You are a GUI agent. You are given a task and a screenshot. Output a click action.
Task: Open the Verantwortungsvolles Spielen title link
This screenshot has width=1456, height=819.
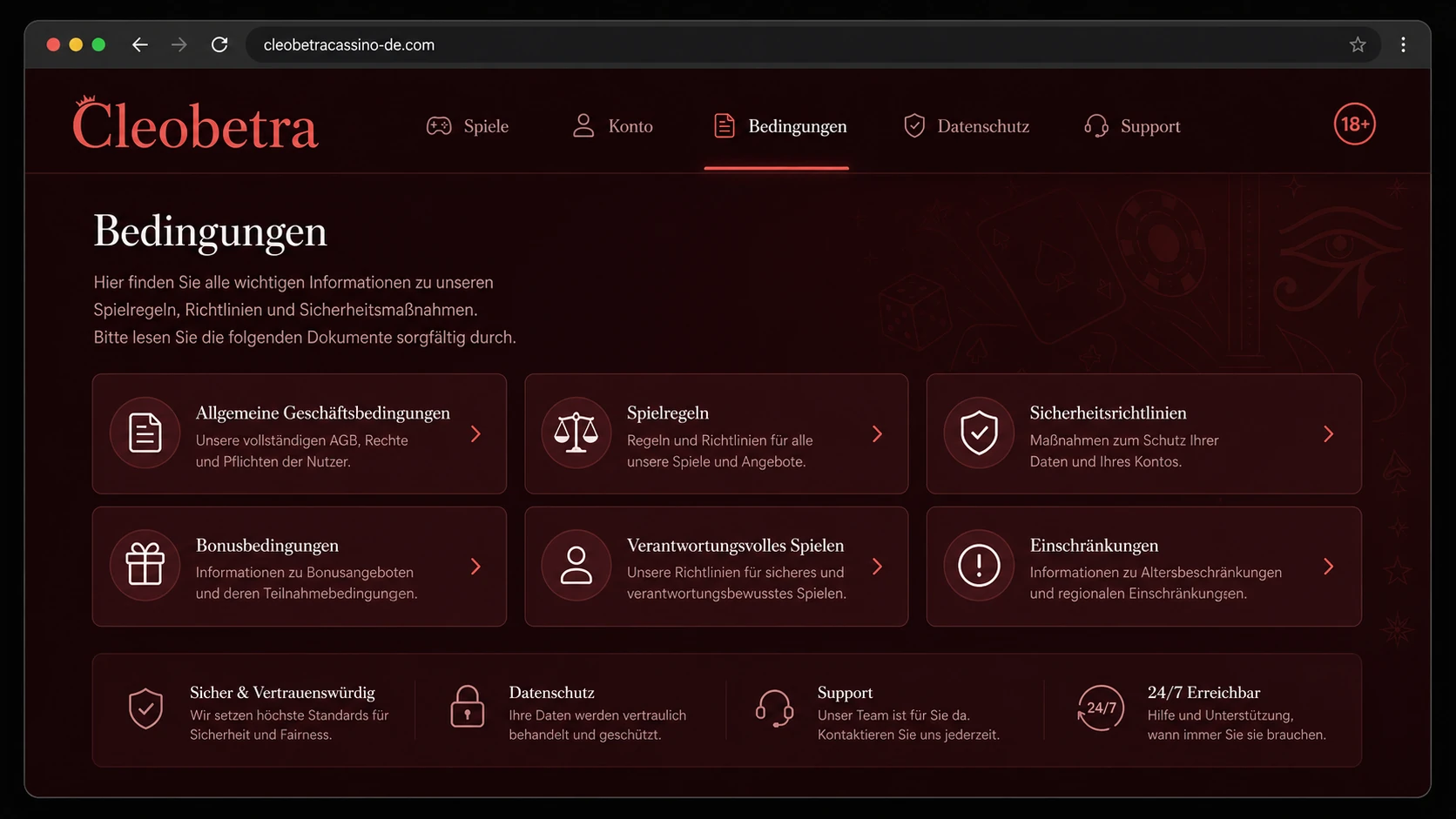(x=736, y=545)
